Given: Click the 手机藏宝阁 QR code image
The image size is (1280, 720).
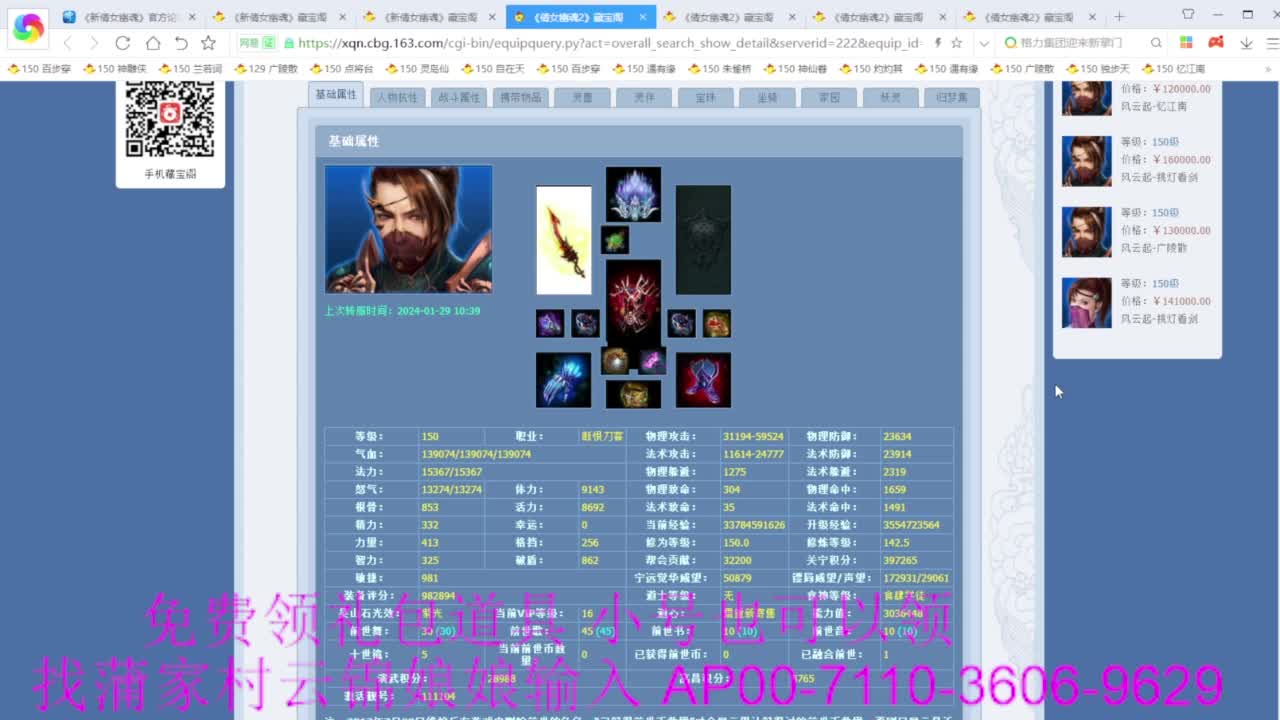Looking at the screenshot, I should 170,119.
